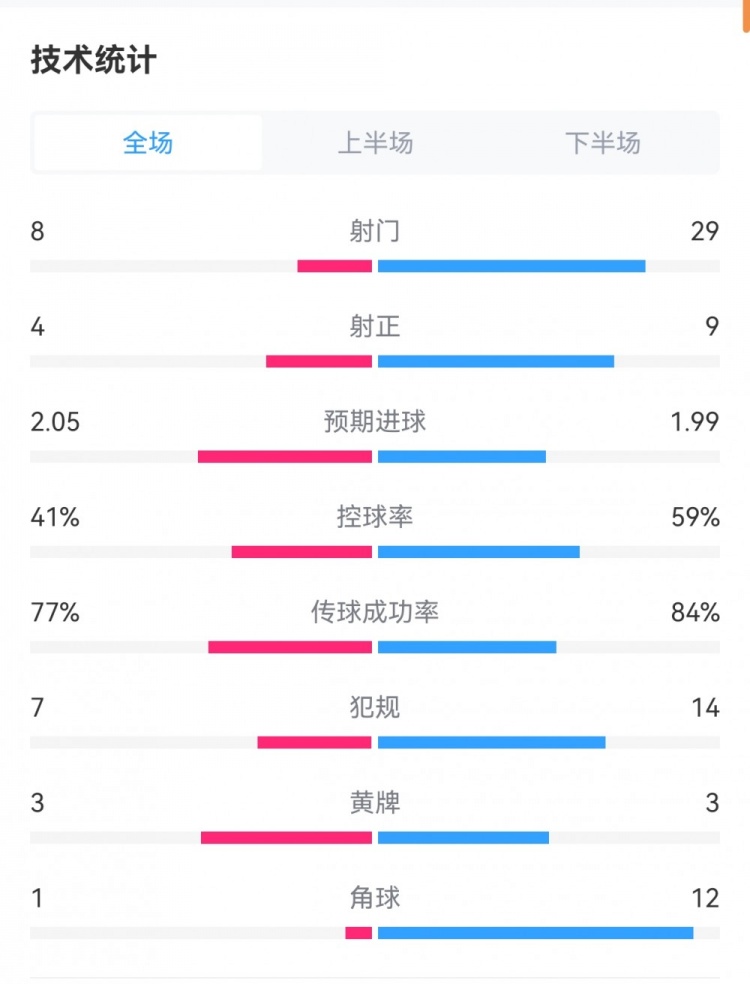The height and width of the screenshot is (984, 750).
Task: Tap the 角球 stat label
Action: 375,897
